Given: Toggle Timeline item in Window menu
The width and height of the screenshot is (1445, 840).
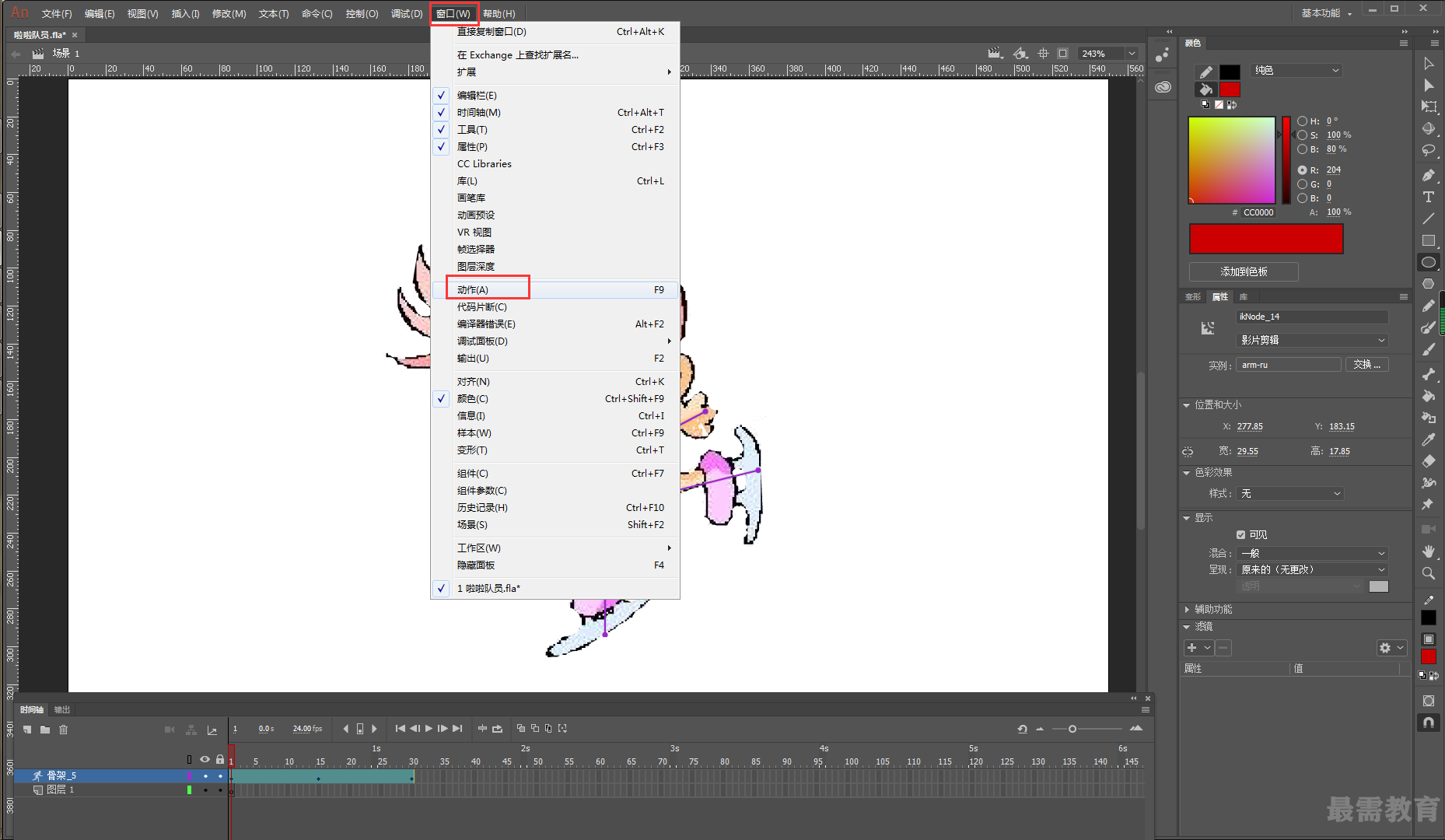Looking at the screenshot, I should pyautogui.click(x=555, y=112).
